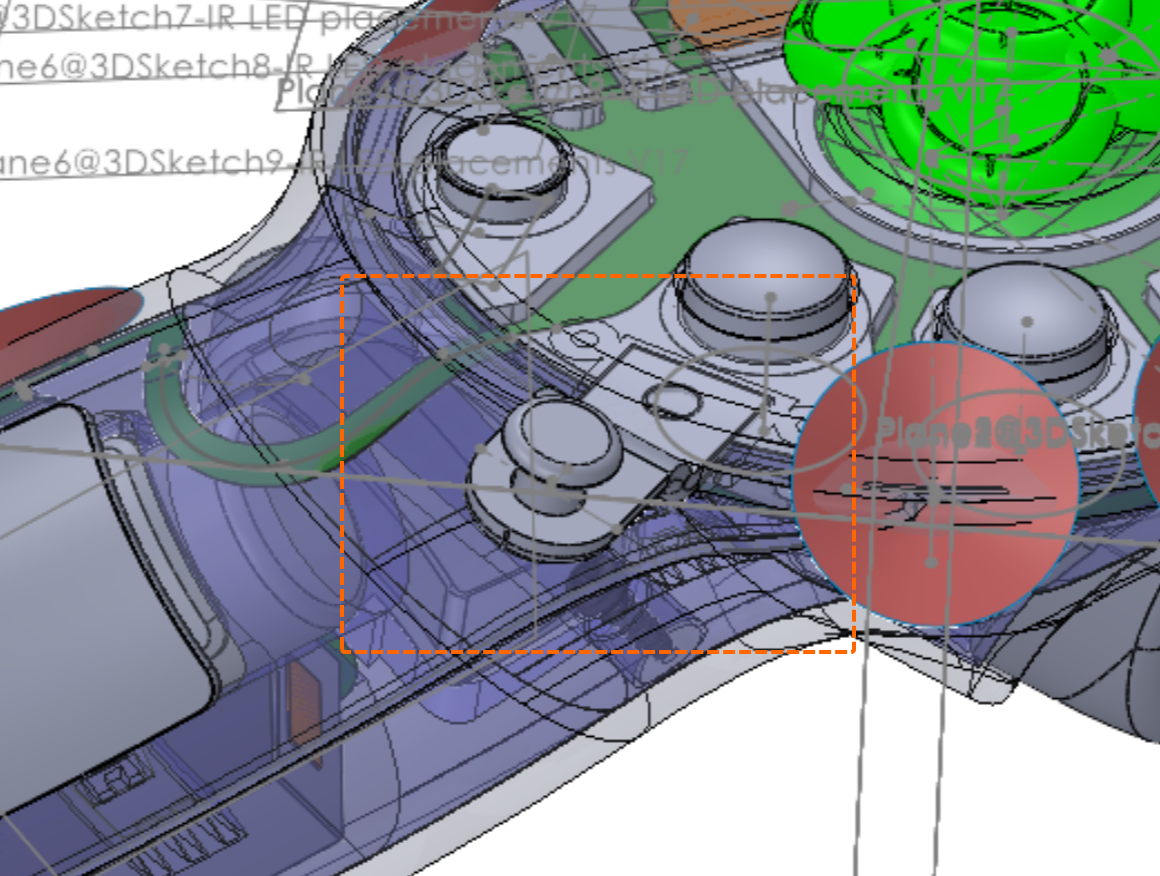Select the orange rectangular component inside handle

305,703
